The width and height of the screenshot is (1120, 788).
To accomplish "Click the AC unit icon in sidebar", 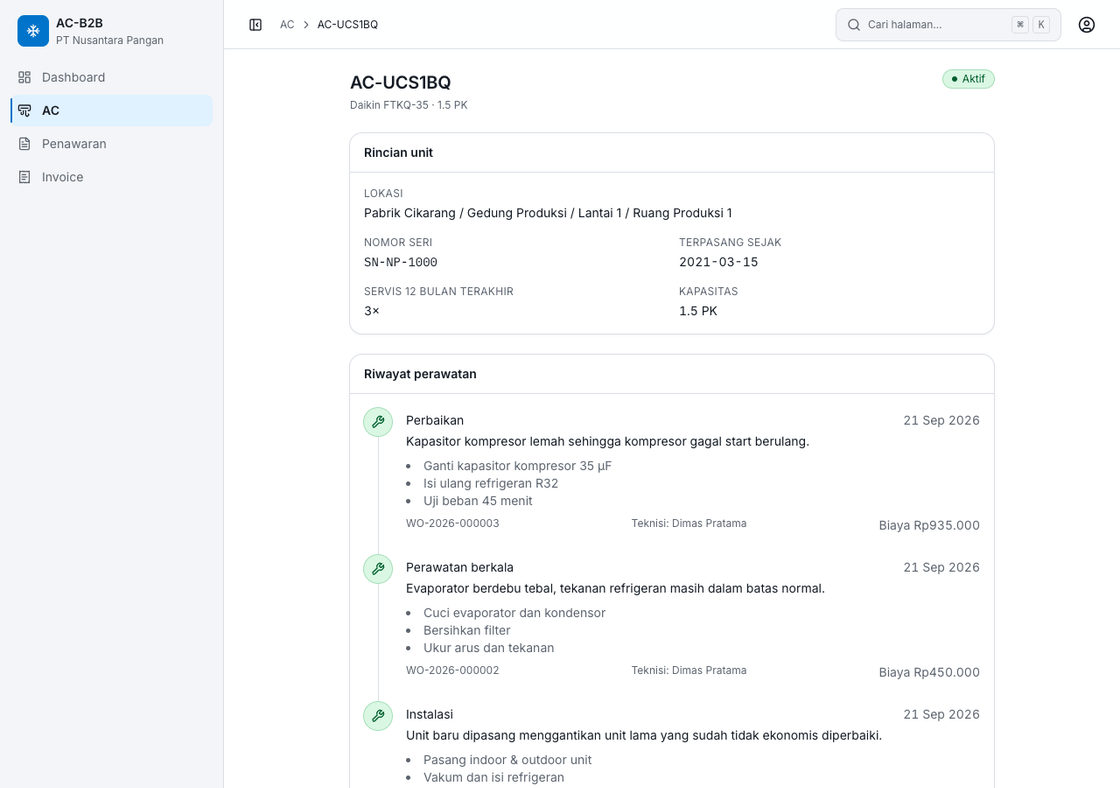I will (24, 111).
